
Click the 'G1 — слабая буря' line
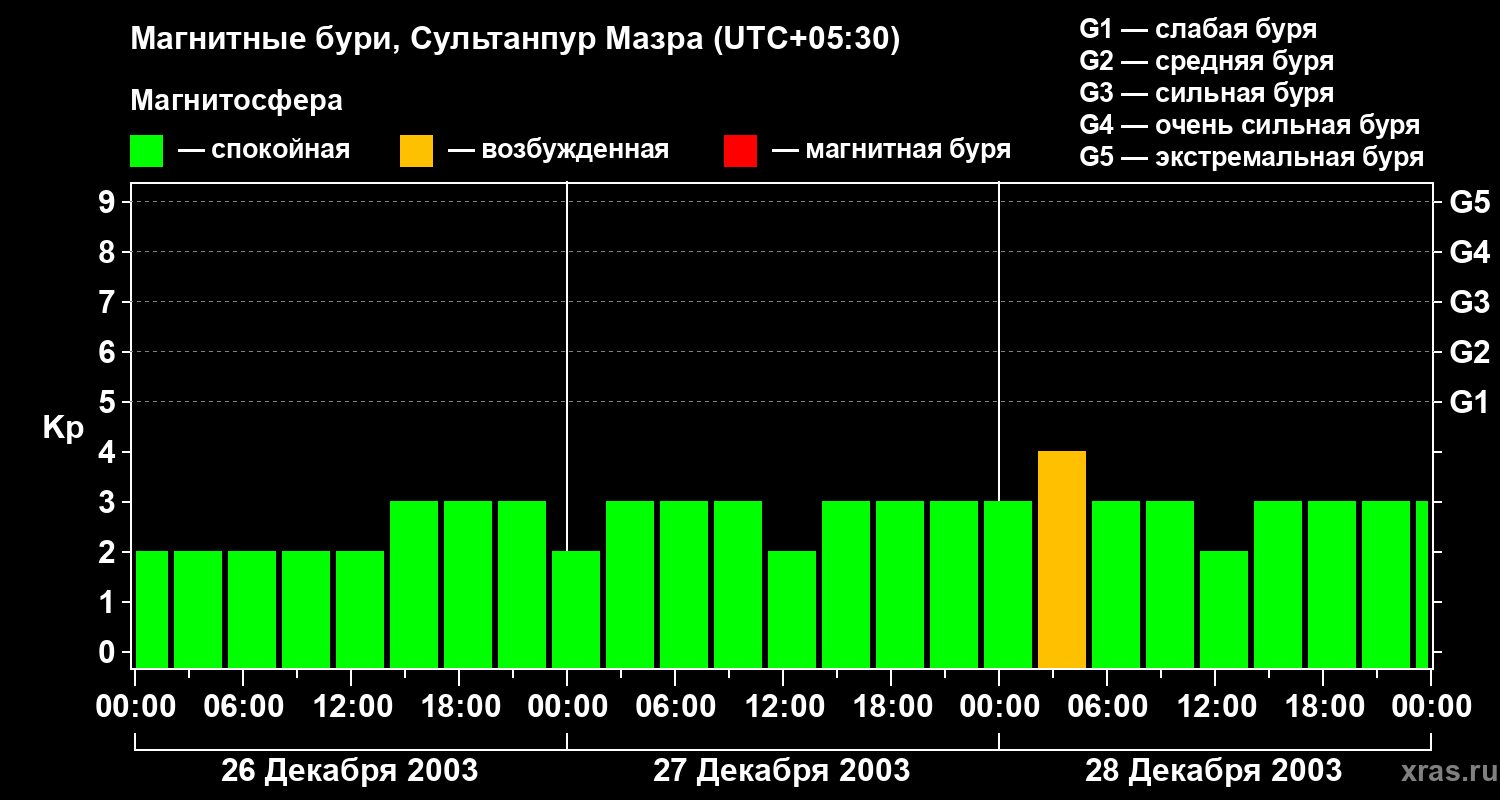tap(1198, 29)
